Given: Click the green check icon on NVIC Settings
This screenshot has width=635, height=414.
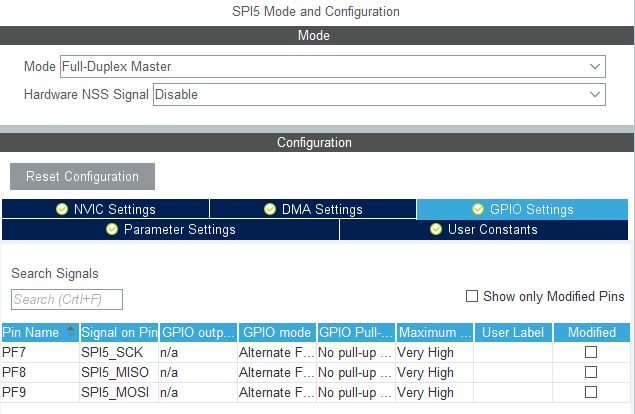Looking at the screenshot, I should (62, 209).
